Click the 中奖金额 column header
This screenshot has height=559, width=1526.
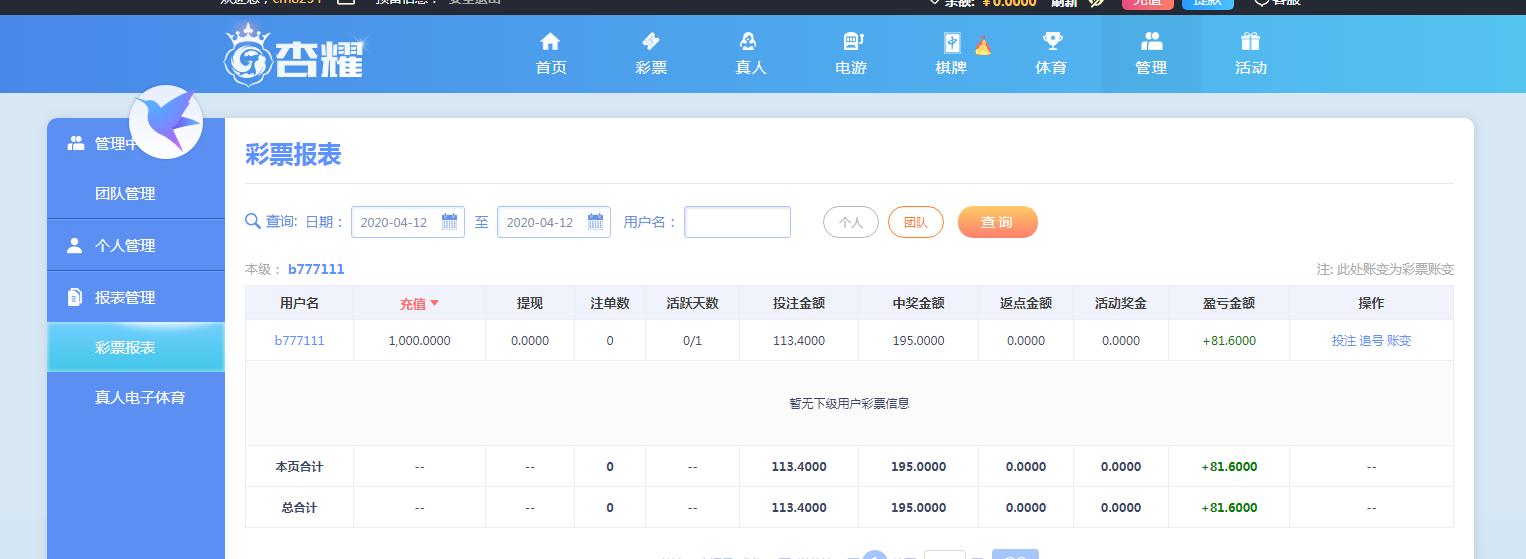(918, 303)
